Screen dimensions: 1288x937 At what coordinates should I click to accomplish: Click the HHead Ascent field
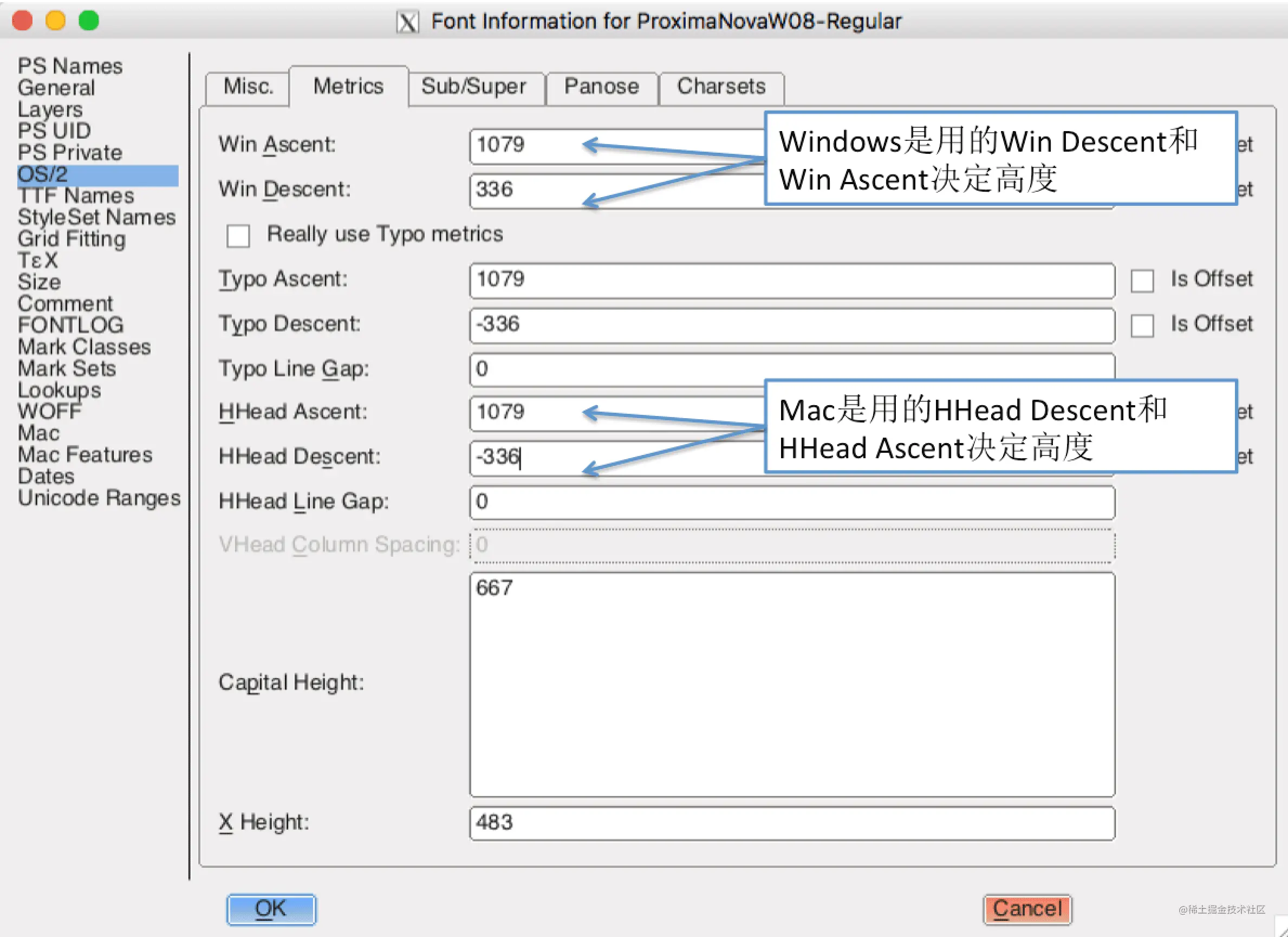(617, 413)
